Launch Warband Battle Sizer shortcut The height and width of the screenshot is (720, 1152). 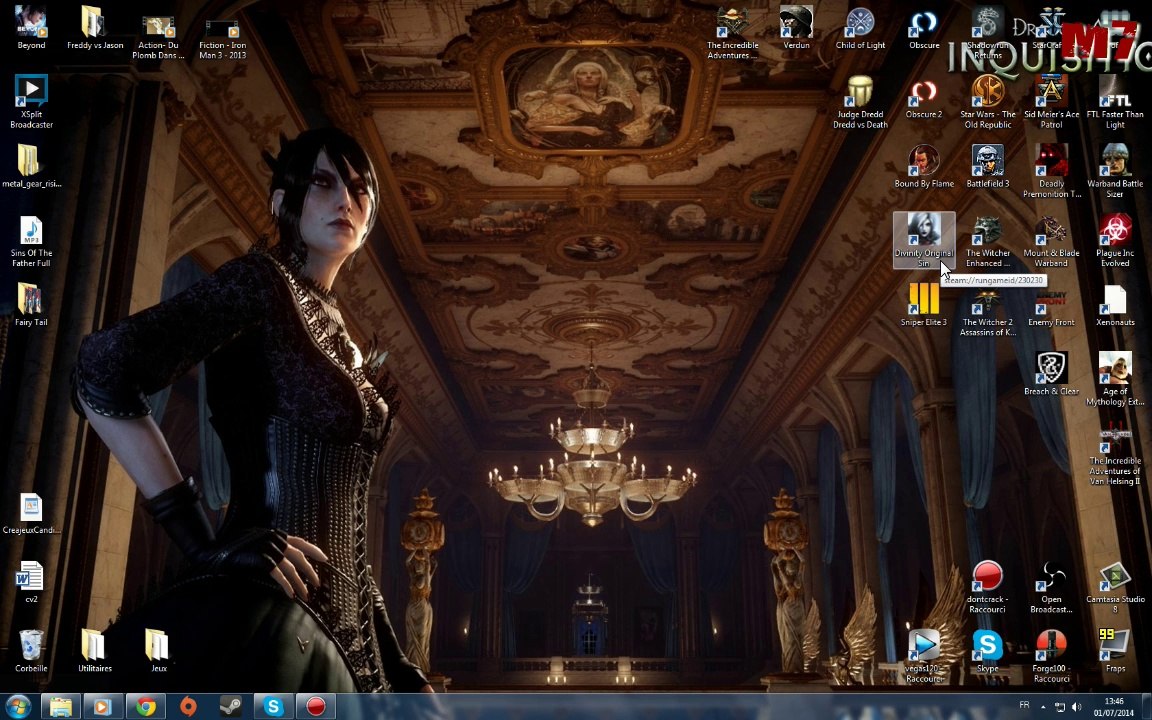point(1115,170)
